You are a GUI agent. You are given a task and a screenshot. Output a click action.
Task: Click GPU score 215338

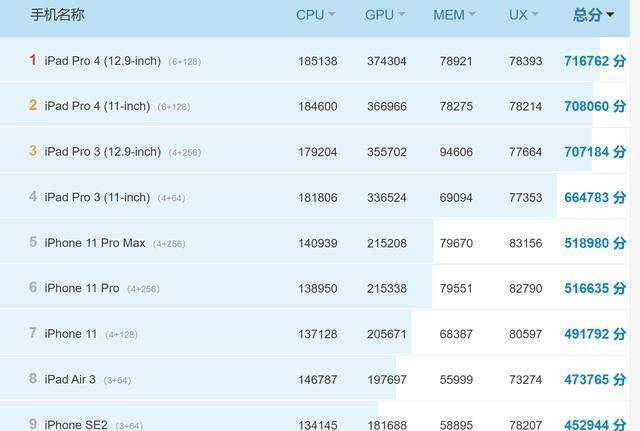pyautogui.click(x=387, y=289)
